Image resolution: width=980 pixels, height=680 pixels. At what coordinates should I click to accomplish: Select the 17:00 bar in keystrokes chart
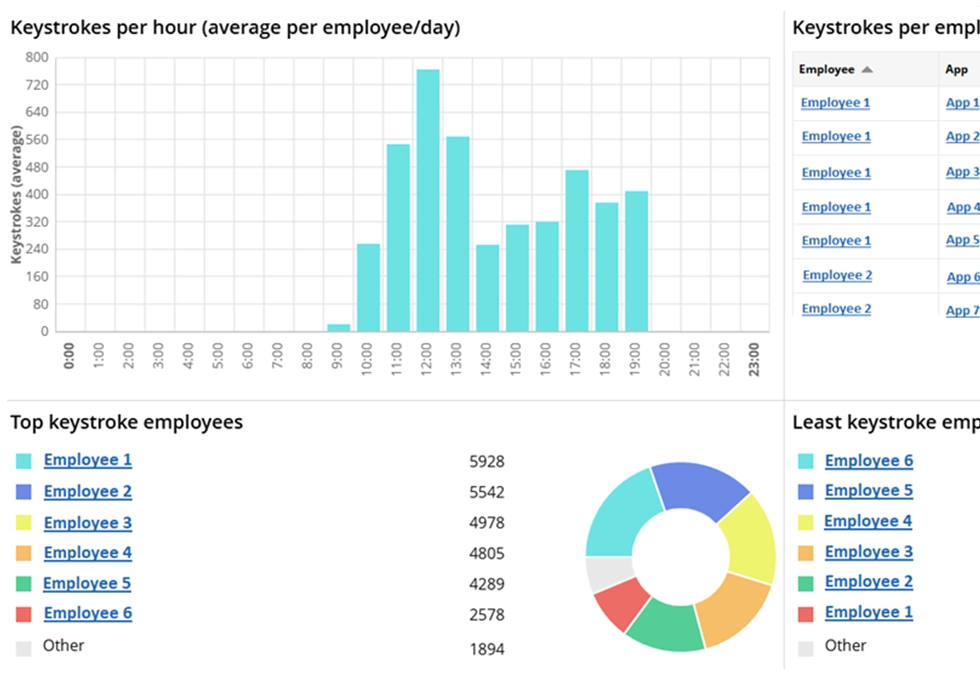pyautogui.click(x=577, y=251)
